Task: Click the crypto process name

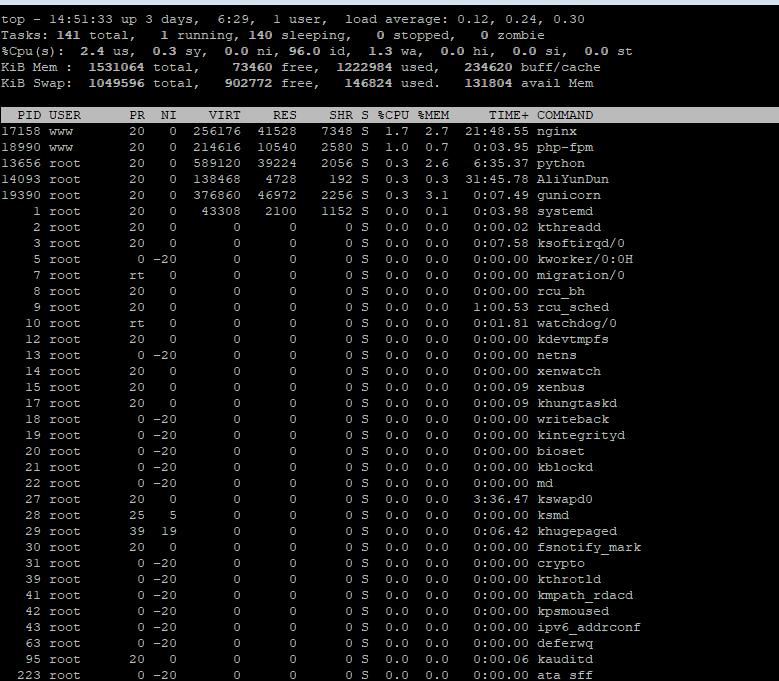Action: point(560,563)
